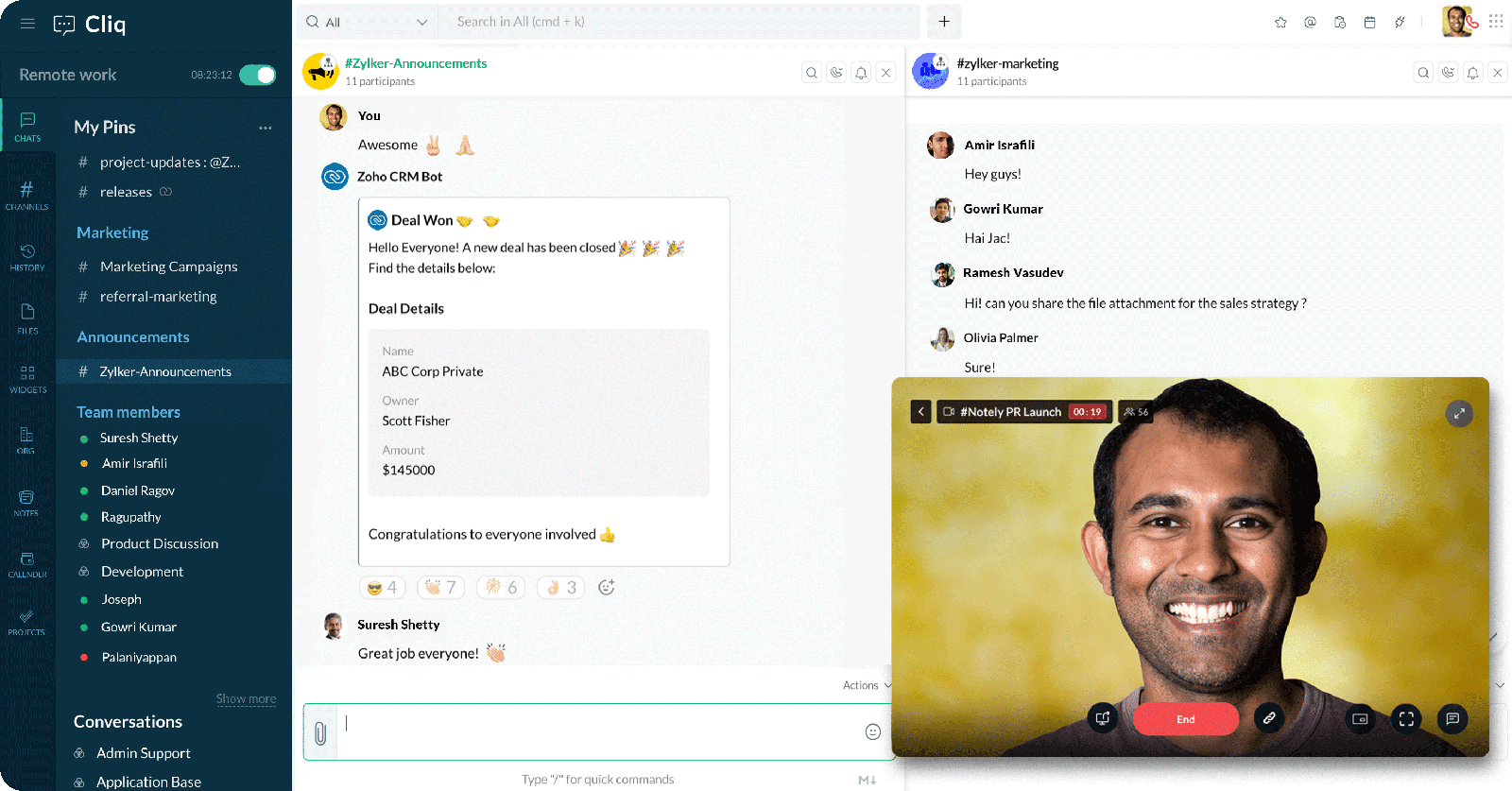The image size is (1512, 791).
Task: Click the attachment paperclip in message box
Action: [x=320, y=732]
